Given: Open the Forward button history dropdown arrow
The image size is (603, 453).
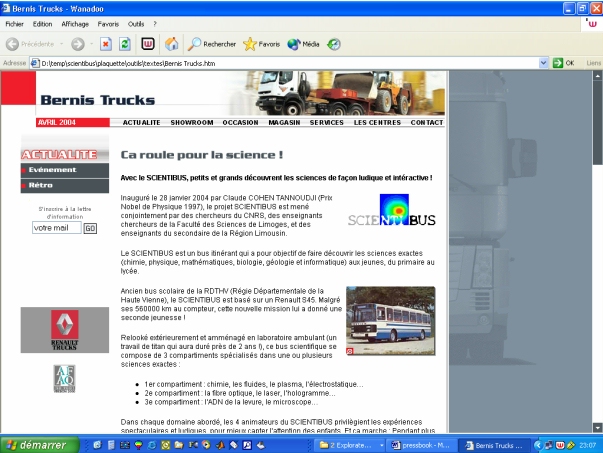Looking at the screenshot, I should pos(91,44).
